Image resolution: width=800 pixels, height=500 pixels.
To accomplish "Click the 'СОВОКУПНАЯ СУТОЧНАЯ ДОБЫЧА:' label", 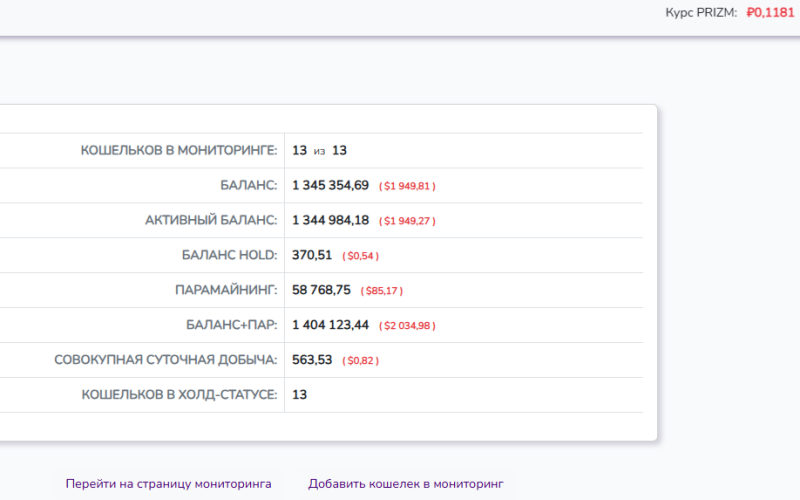I will (x=165, y=360).
